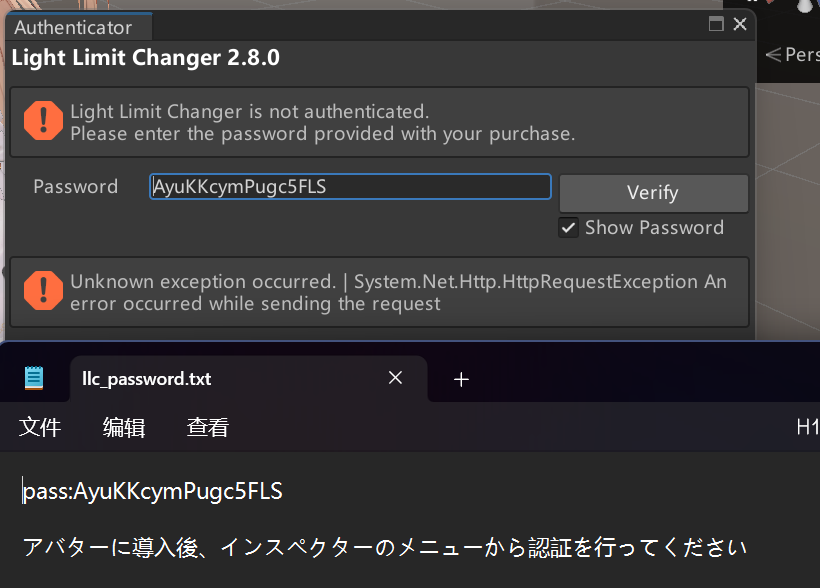Click the orange not-authenticated warning icon

[43, 121]
